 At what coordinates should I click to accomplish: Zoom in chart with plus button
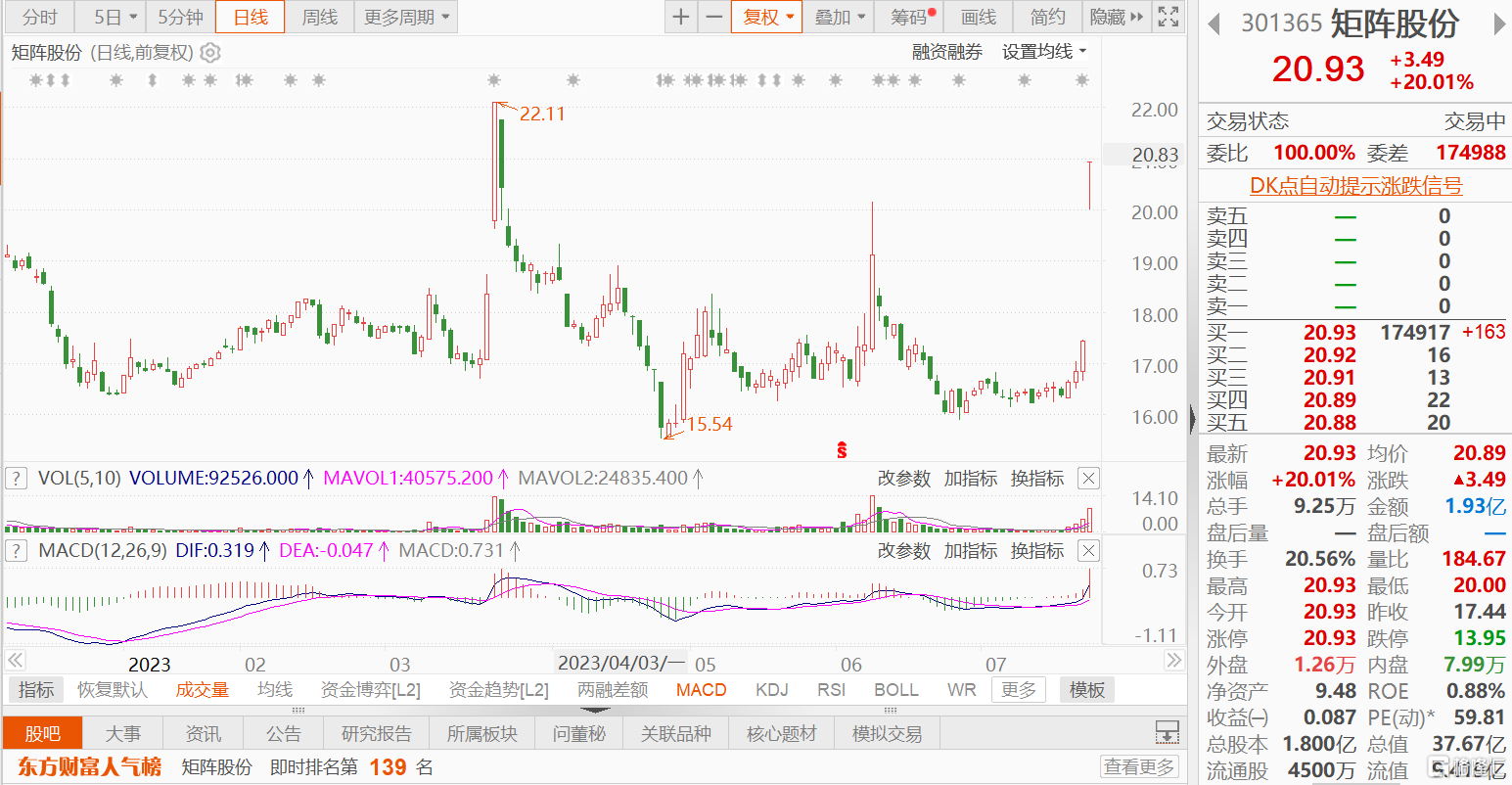click(681, 17)
